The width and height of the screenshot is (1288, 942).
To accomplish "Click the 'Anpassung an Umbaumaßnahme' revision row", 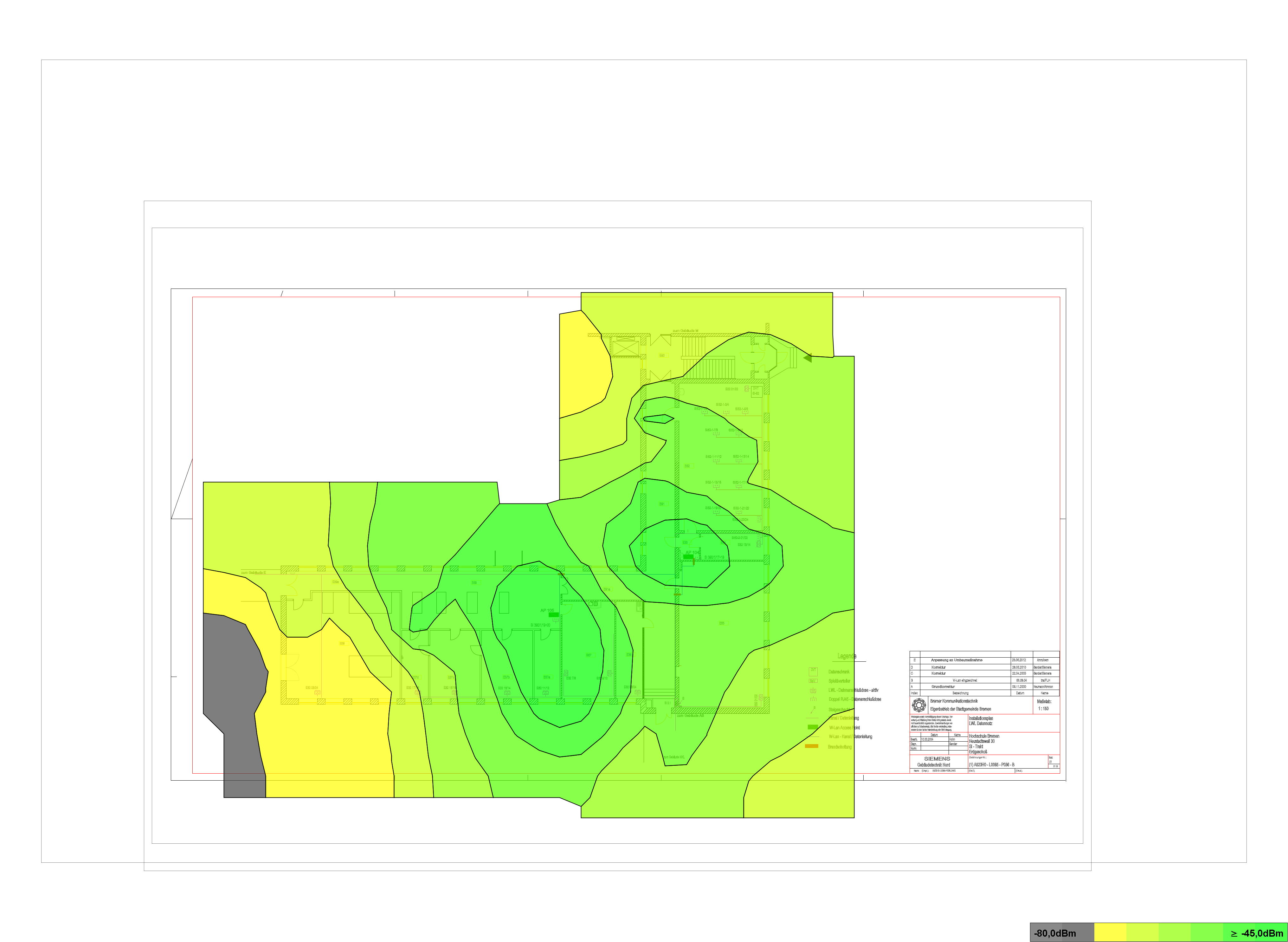I will pos(956,660).
